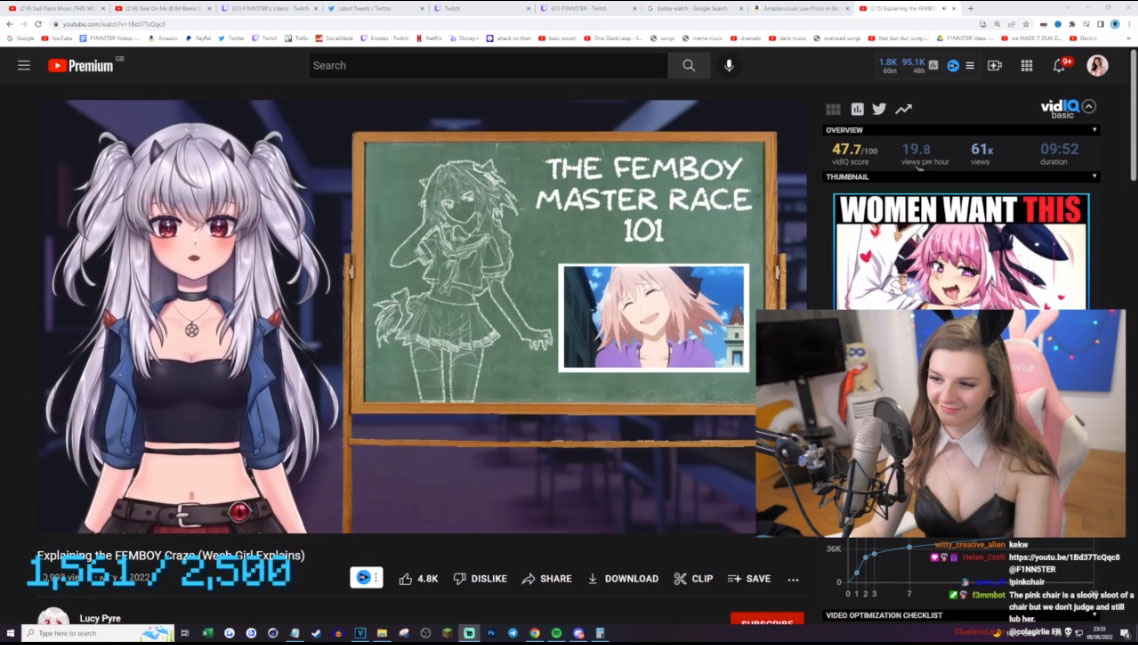
Task: Bookmark this page with the star icon
Action: pos(1026,24)
